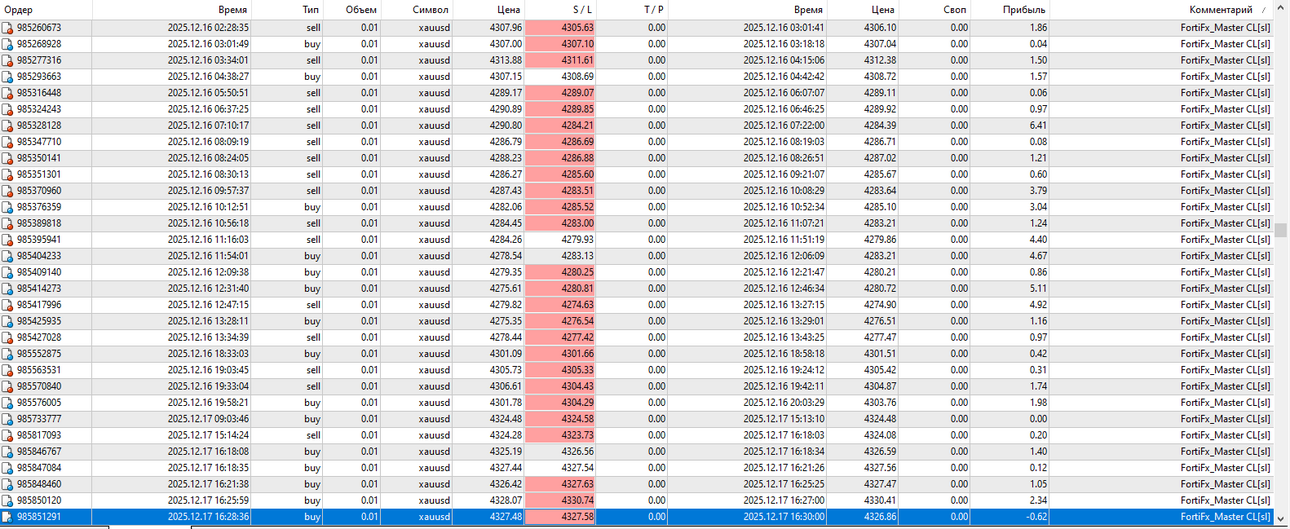Click the order icon beside 985425935
The image size is (1290, 529).
8,321
